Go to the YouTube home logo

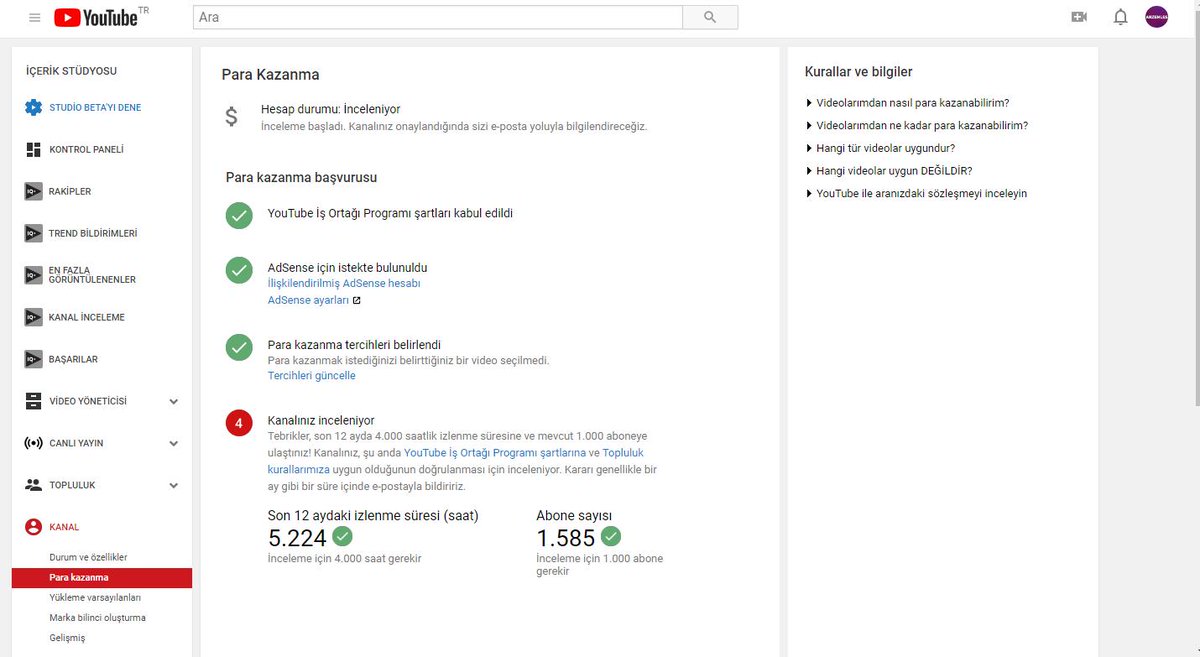[x=95, y=18]
